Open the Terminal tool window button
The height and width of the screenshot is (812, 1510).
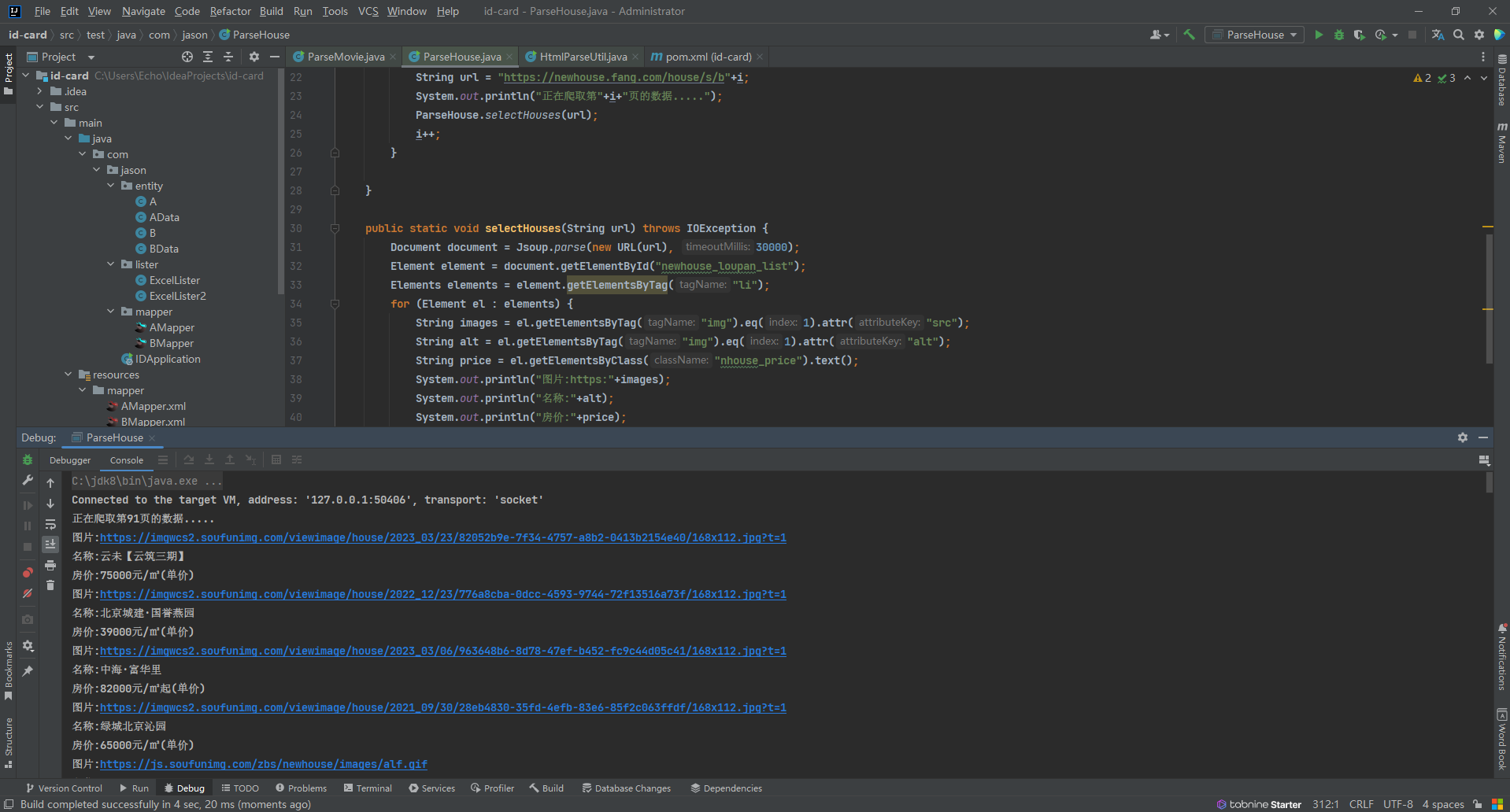[368, 788]
